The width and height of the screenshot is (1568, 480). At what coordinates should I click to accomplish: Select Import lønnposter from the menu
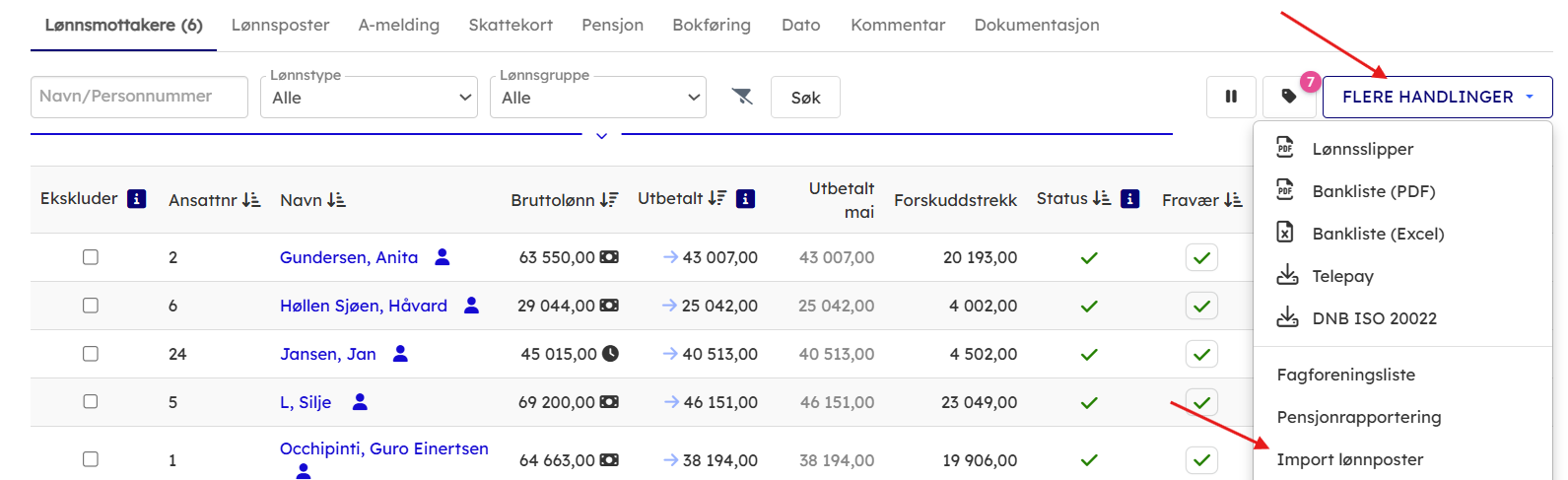[x=1349, y=459]
